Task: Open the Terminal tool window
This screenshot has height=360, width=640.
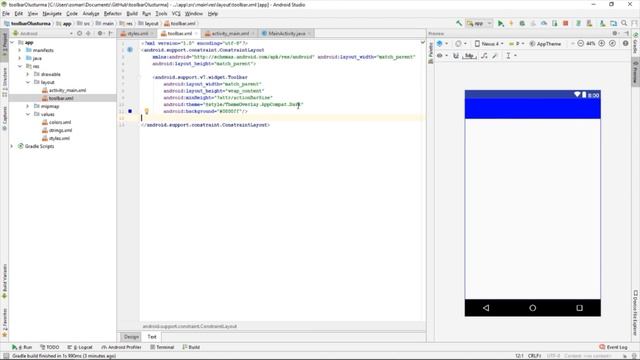Action: (x=162, y=347)
